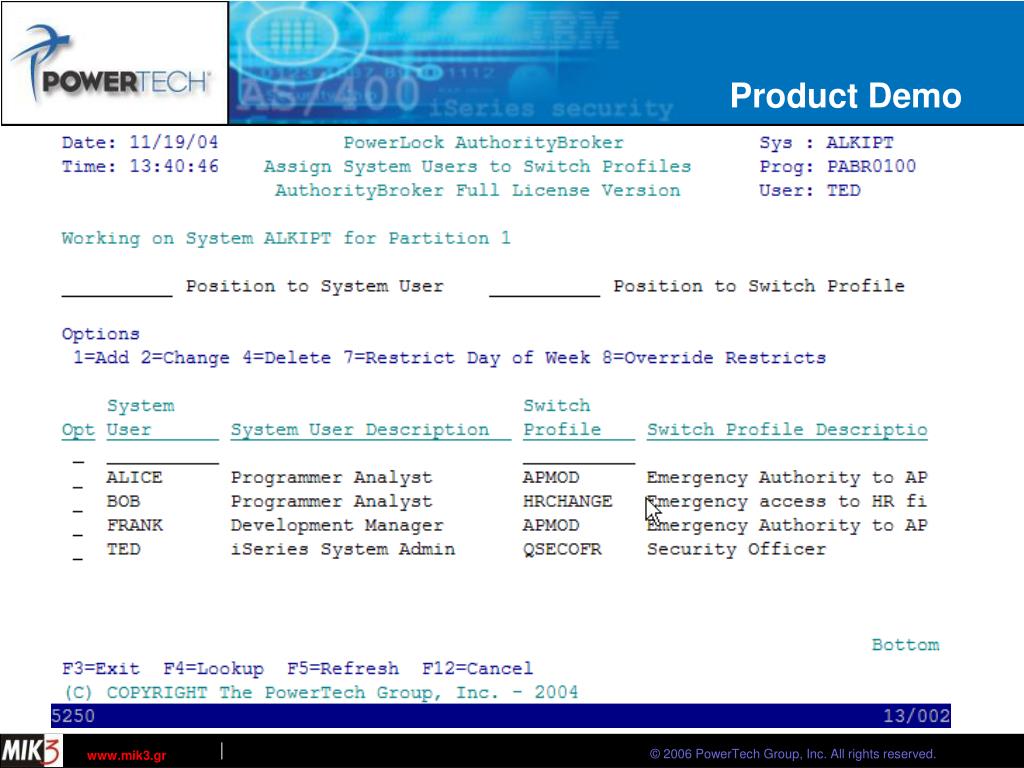The width and height of the screenshot is (1024, 768).
Task: Click F4=Lookup function key
Action: pos(214,669)
